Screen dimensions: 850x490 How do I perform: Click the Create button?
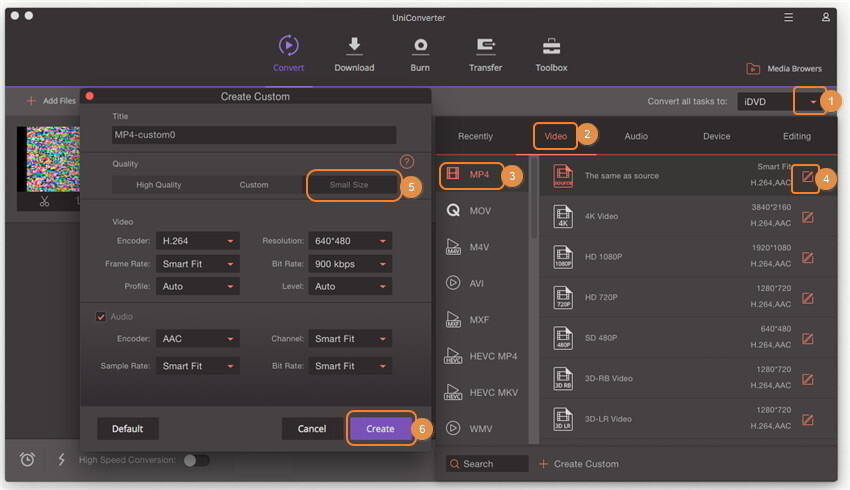pos(380,429)
